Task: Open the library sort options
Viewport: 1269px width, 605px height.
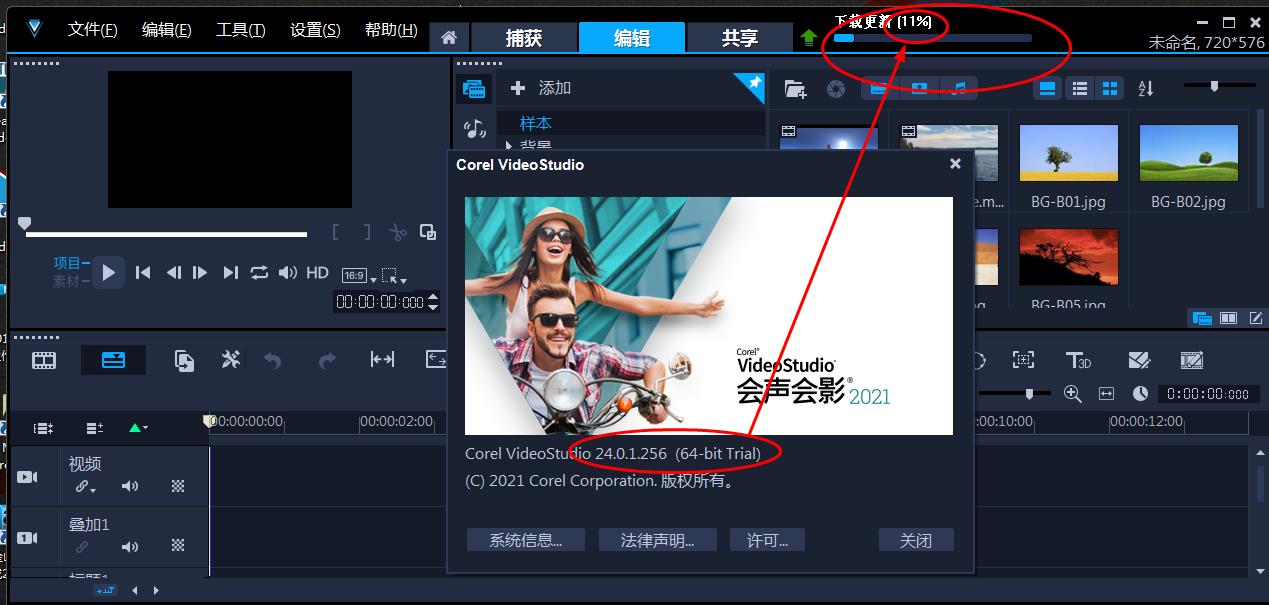Action: tap(1146, 88)
